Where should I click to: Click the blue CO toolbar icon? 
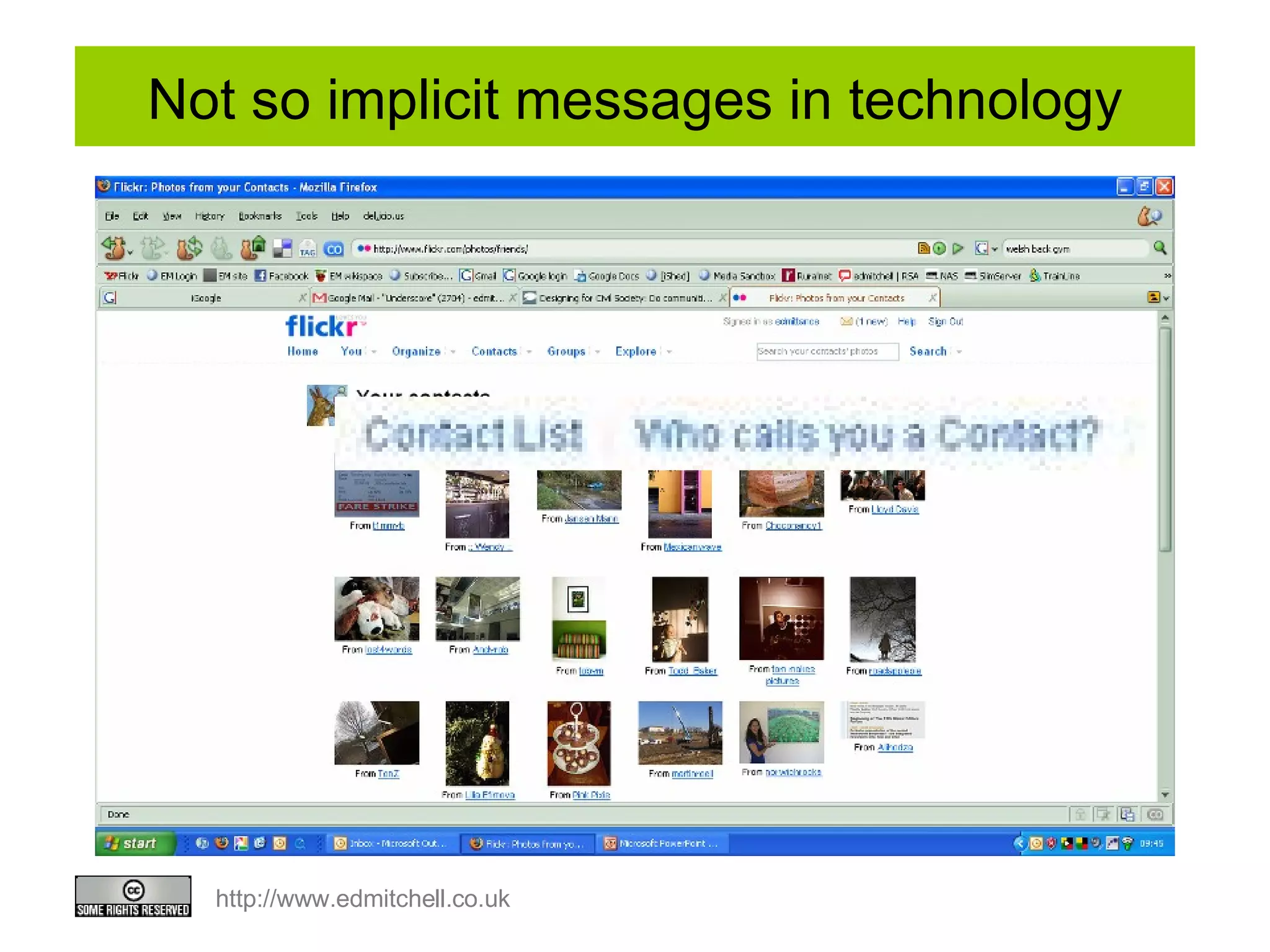(x=334, y=249)
